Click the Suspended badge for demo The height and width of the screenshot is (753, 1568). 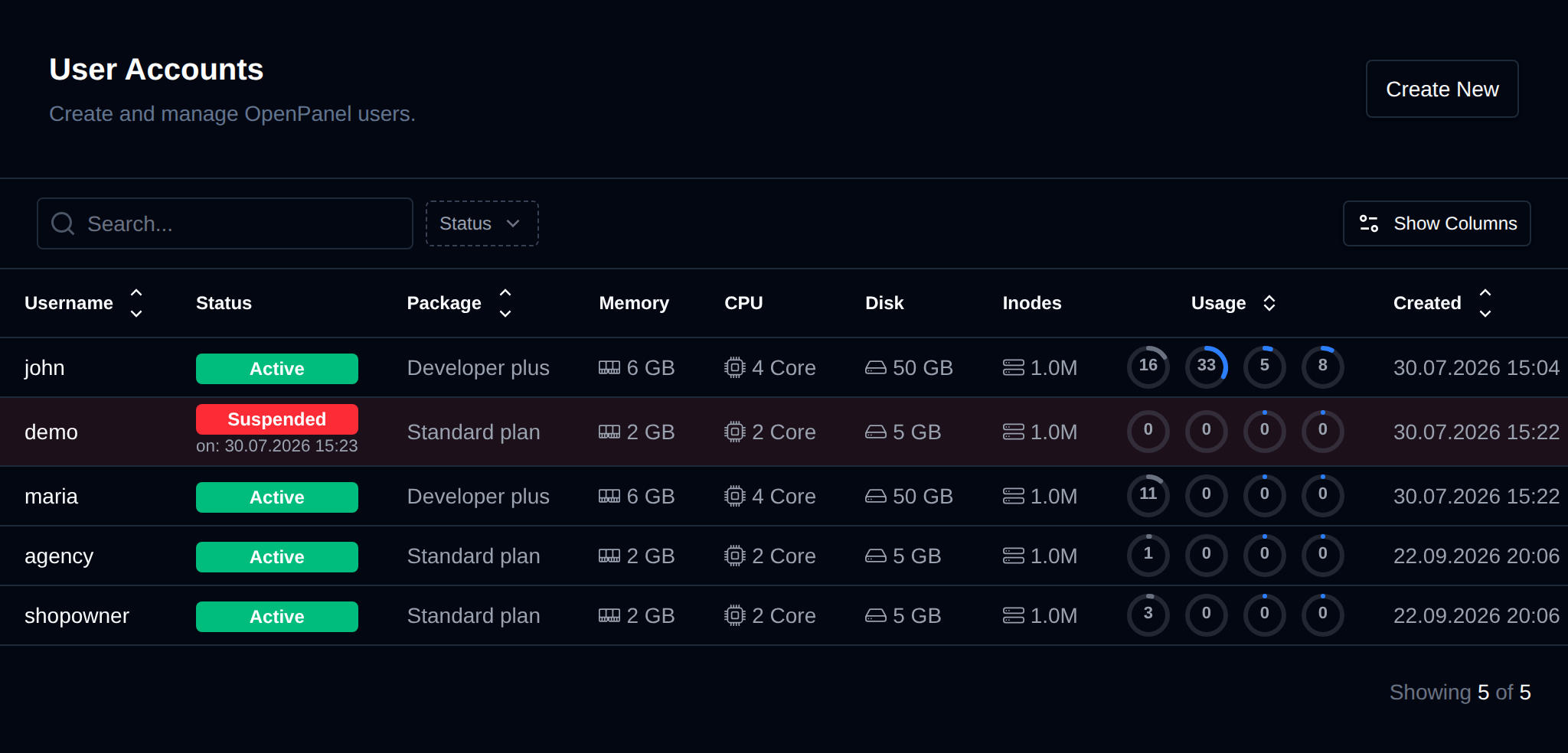(x=277, y=419)
